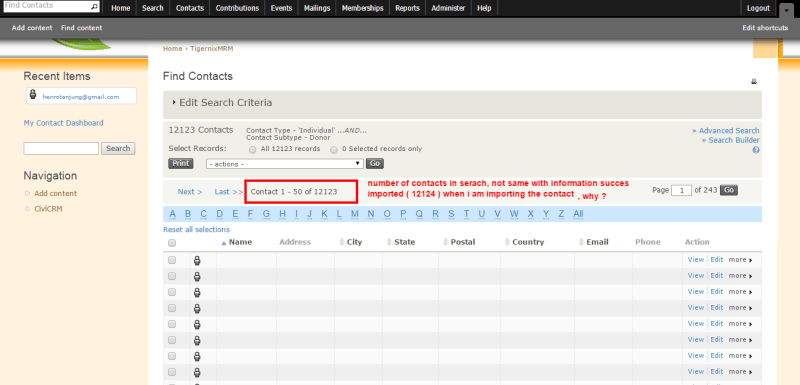
Task: Filter contacts by letter A
Action: pyautogui.click(x=172, y=214)
